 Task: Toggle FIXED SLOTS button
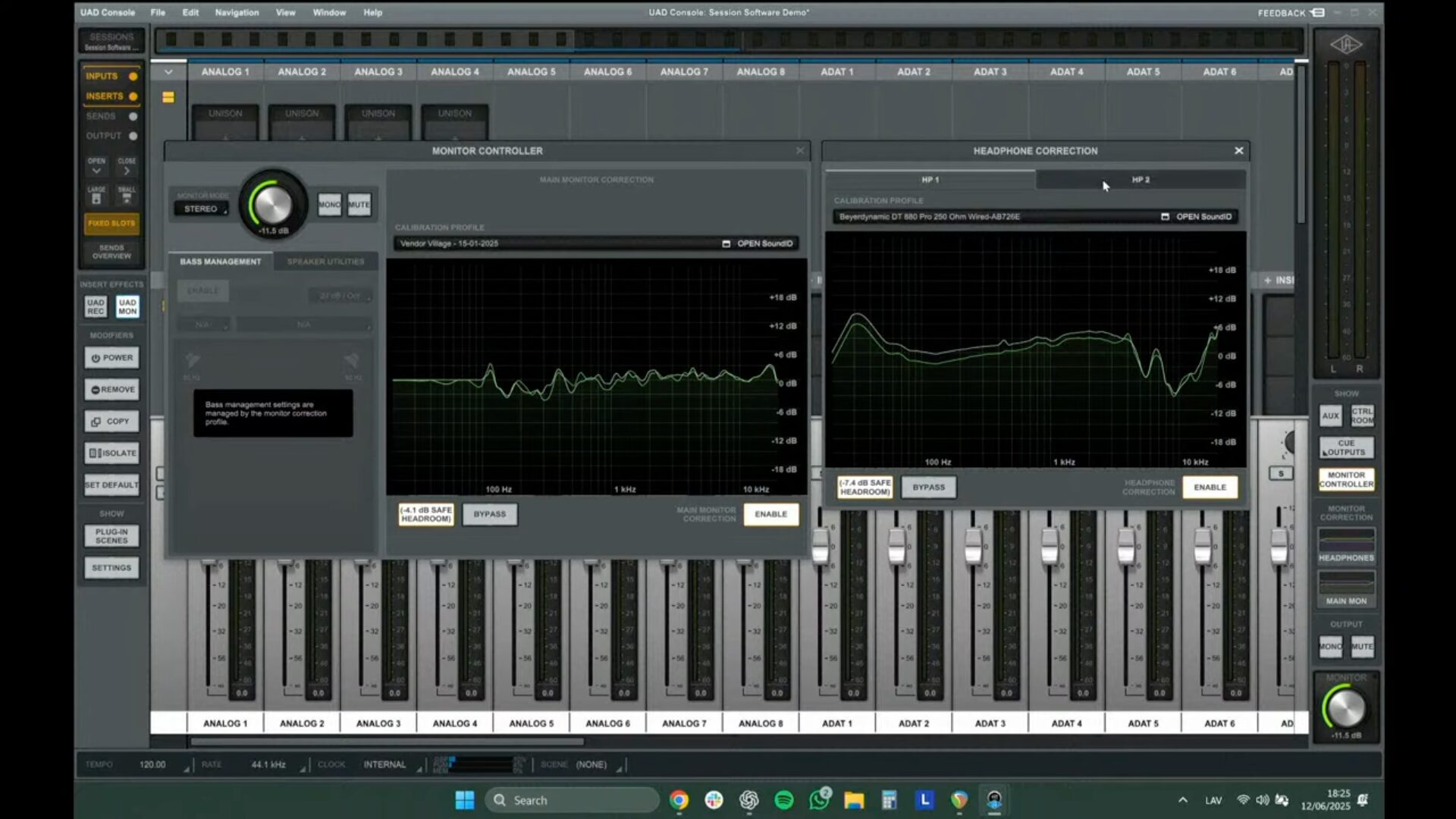click(111, 224)
